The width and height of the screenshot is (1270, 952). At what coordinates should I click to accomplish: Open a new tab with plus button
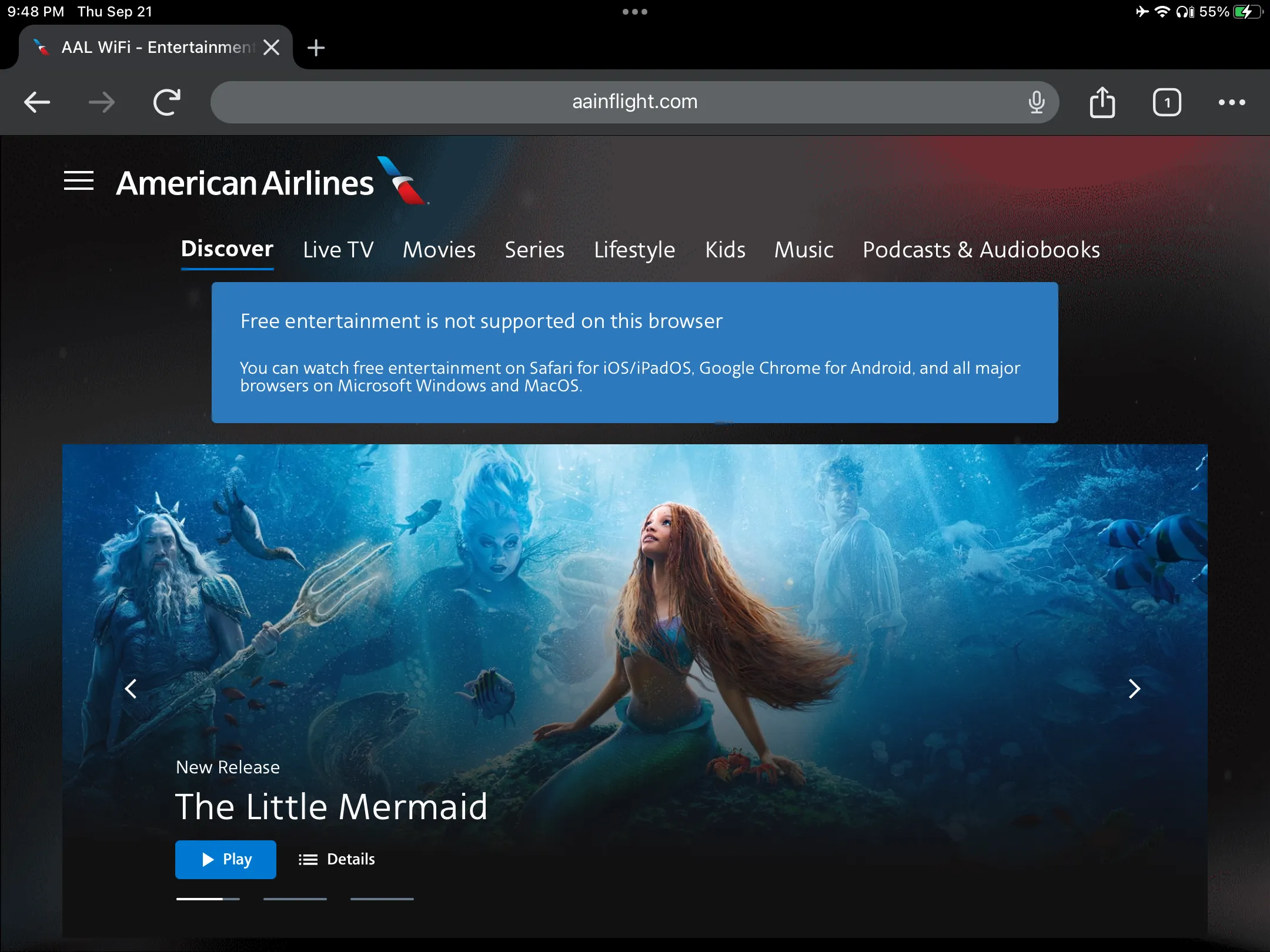[x=316, y=47]
